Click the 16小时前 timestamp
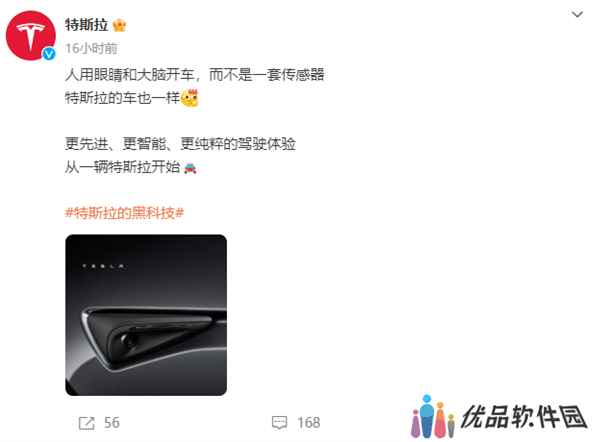600x442 pixels. [x=91, y=49]
